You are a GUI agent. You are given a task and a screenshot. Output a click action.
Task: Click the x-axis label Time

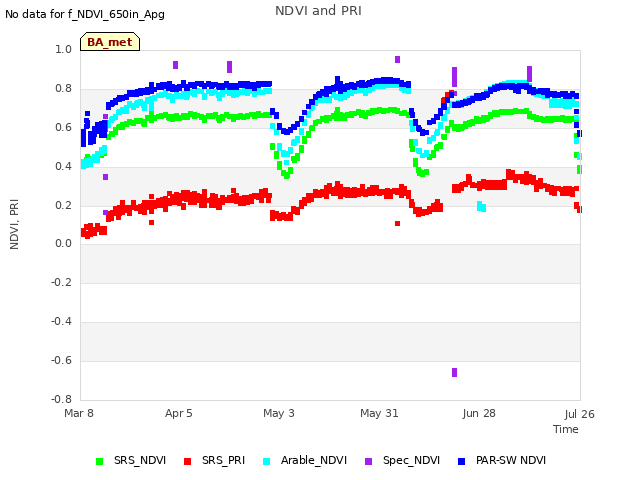[566, 429]
